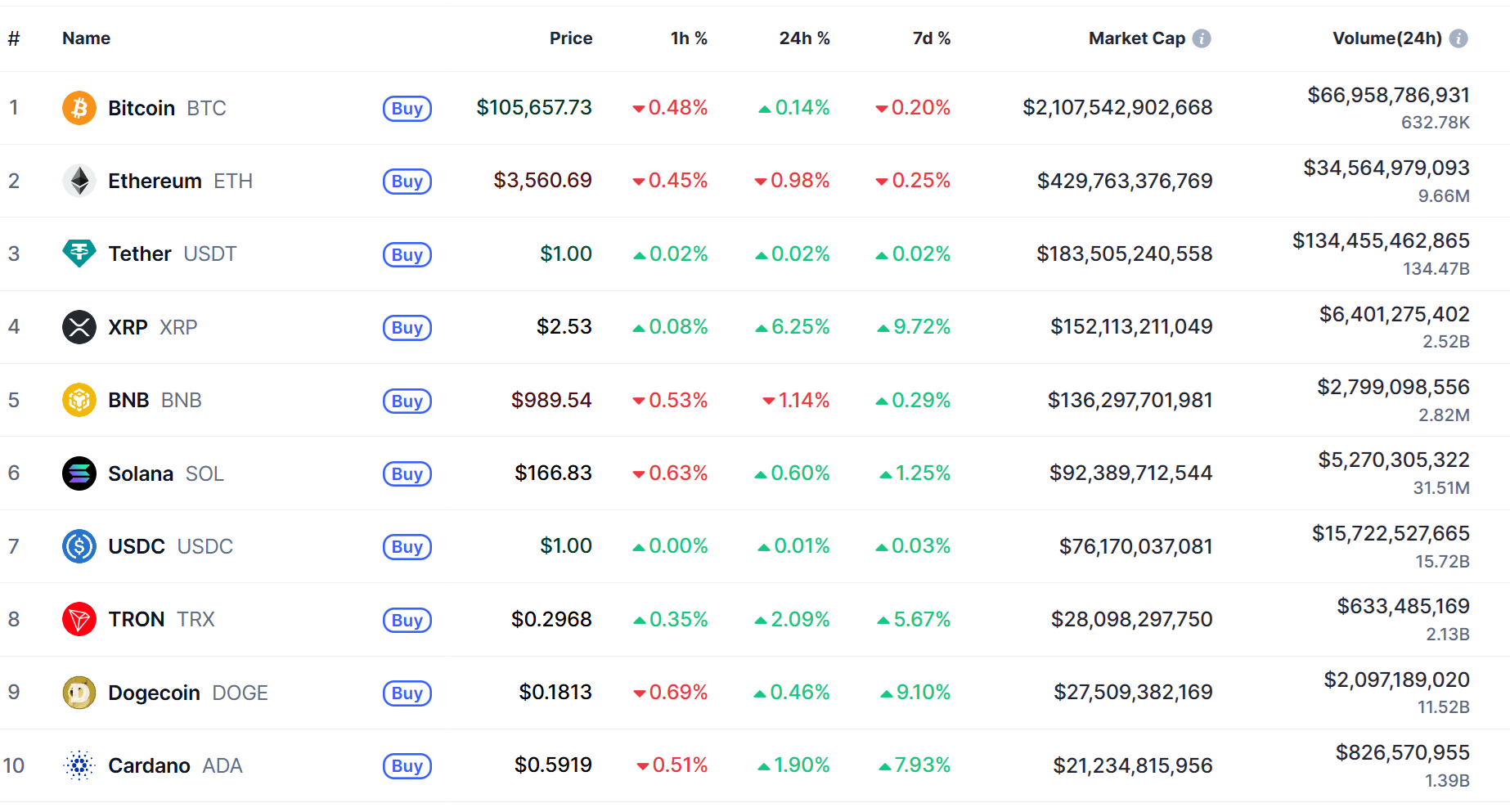Click the Dogecoin logo icon

[x=79, y=693]
